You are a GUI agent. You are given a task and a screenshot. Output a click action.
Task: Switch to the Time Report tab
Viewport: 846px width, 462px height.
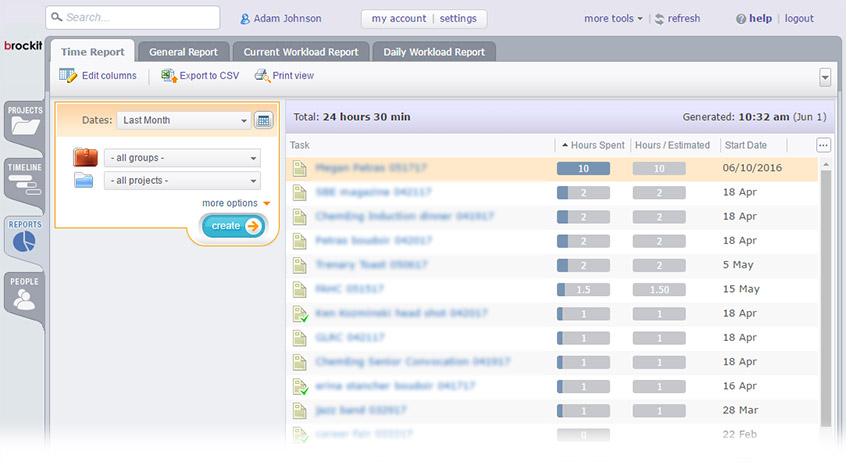point(93,52)
